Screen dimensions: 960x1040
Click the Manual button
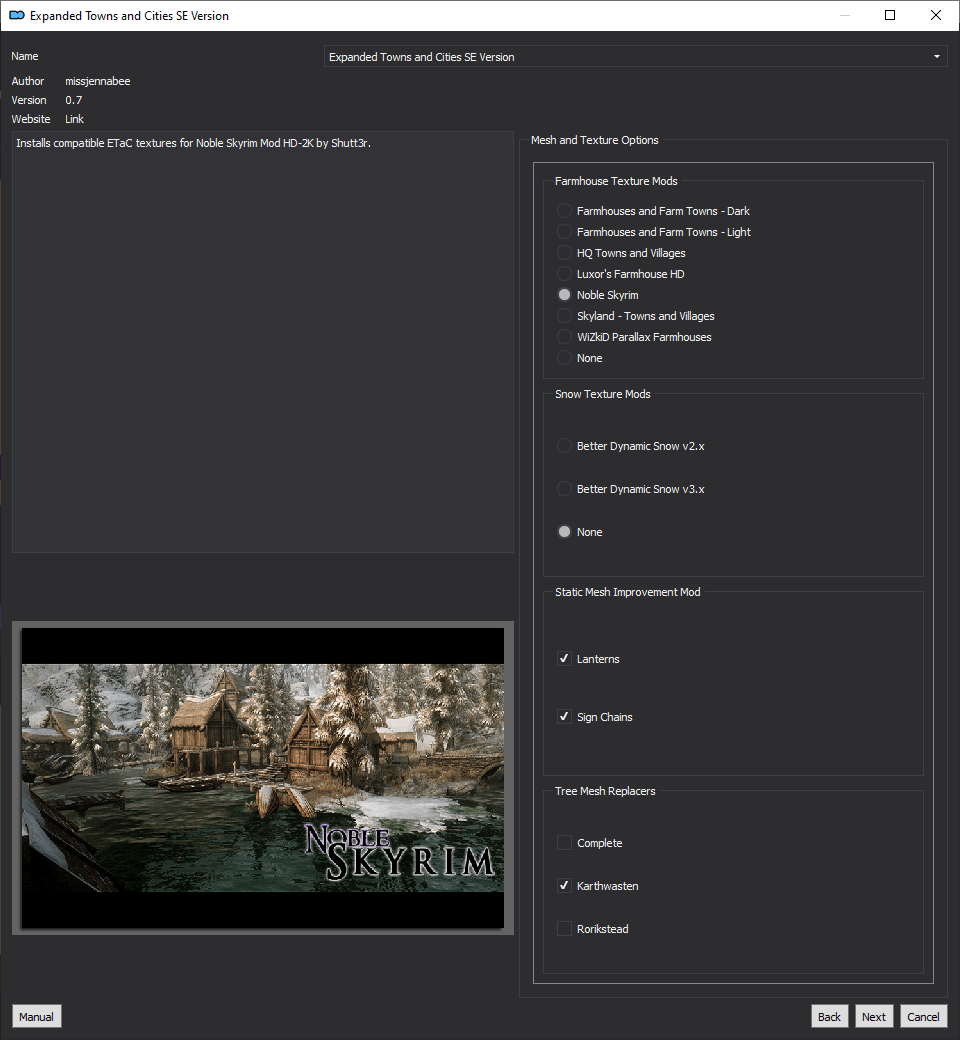click(36, 1017)
